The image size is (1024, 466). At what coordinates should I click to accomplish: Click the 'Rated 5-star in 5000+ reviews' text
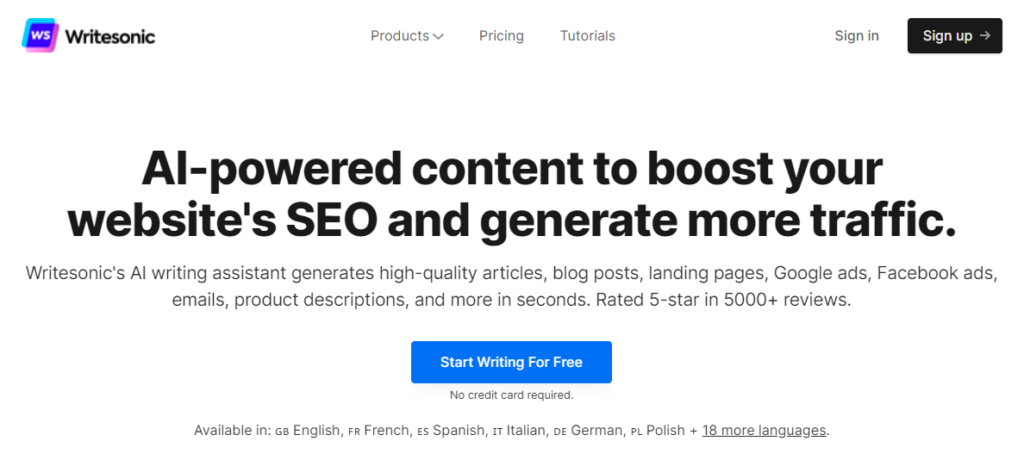tap(720, 300)
